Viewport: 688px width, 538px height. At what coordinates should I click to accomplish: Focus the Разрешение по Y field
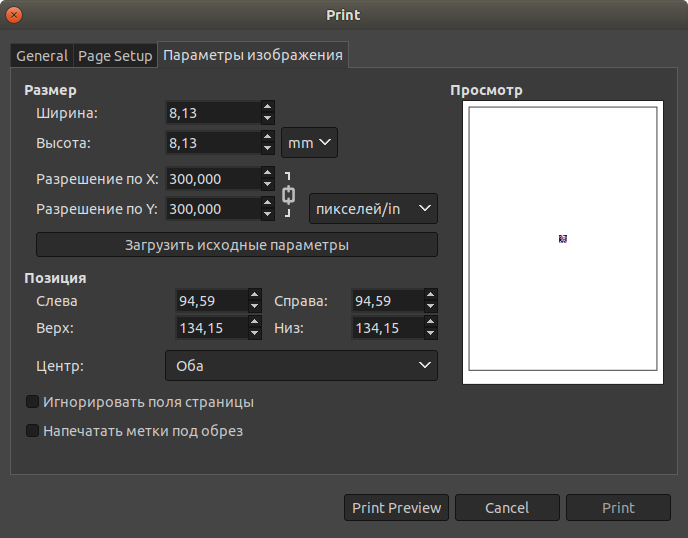pos(213,209)
